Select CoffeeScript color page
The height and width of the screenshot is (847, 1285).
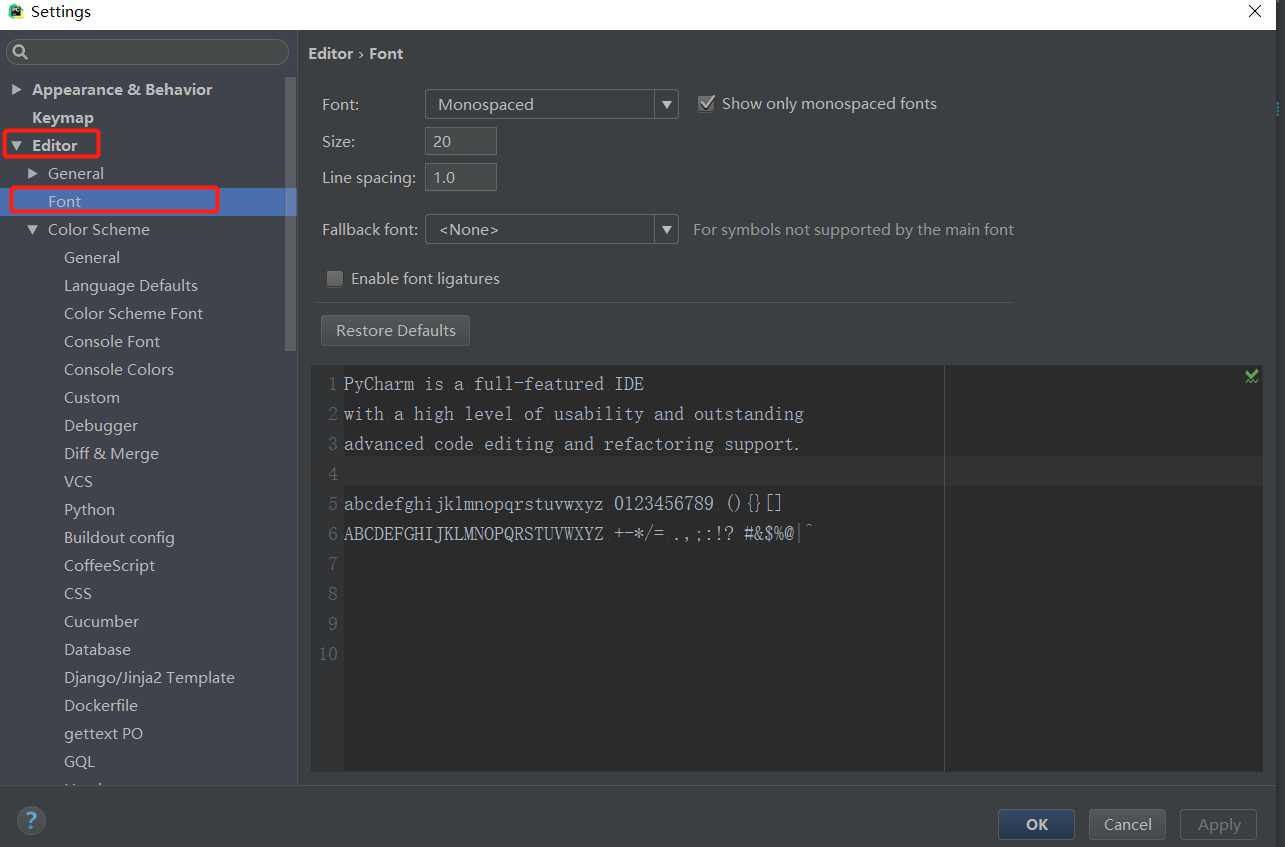coord(109,565)
